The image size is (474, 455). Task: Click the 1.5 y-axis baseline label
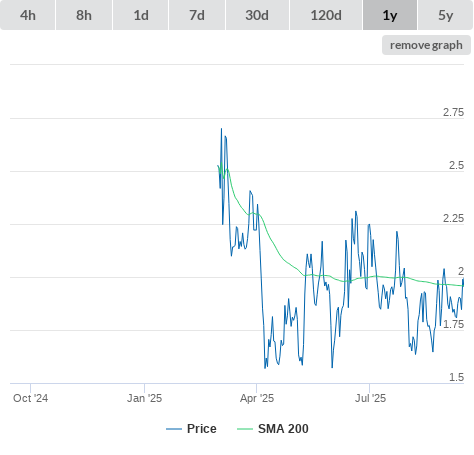tap(456, 377)
